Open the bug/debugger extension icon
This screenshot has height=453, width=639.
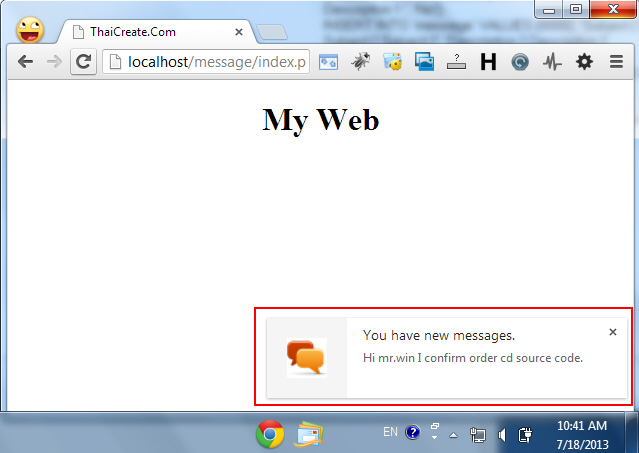[x=361, y=62]
